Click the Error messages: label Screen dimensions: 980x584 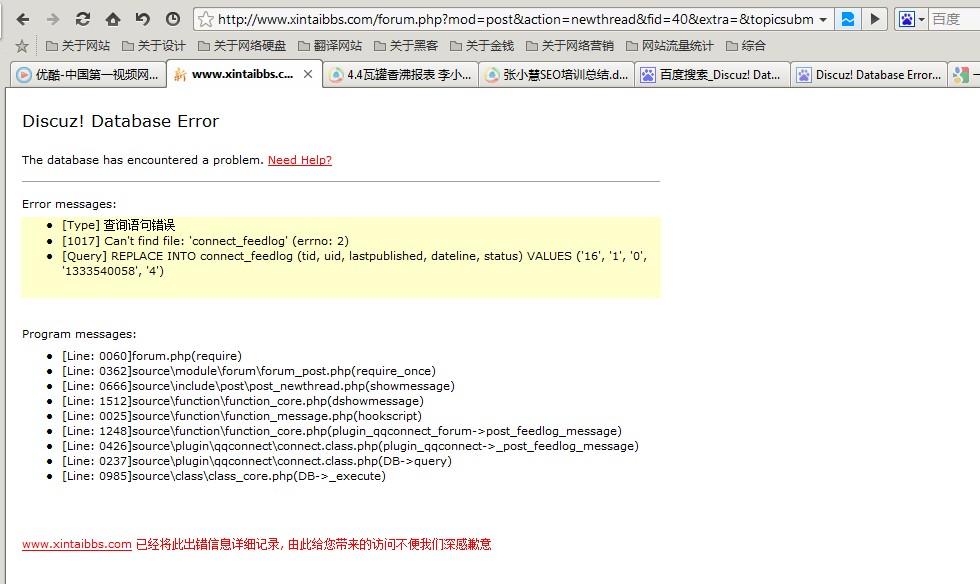point(69,204)
